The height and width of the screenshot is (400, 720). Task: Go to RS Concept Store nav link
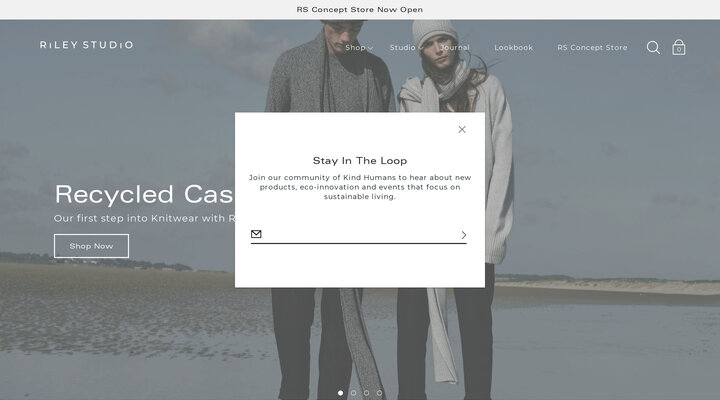592,47
